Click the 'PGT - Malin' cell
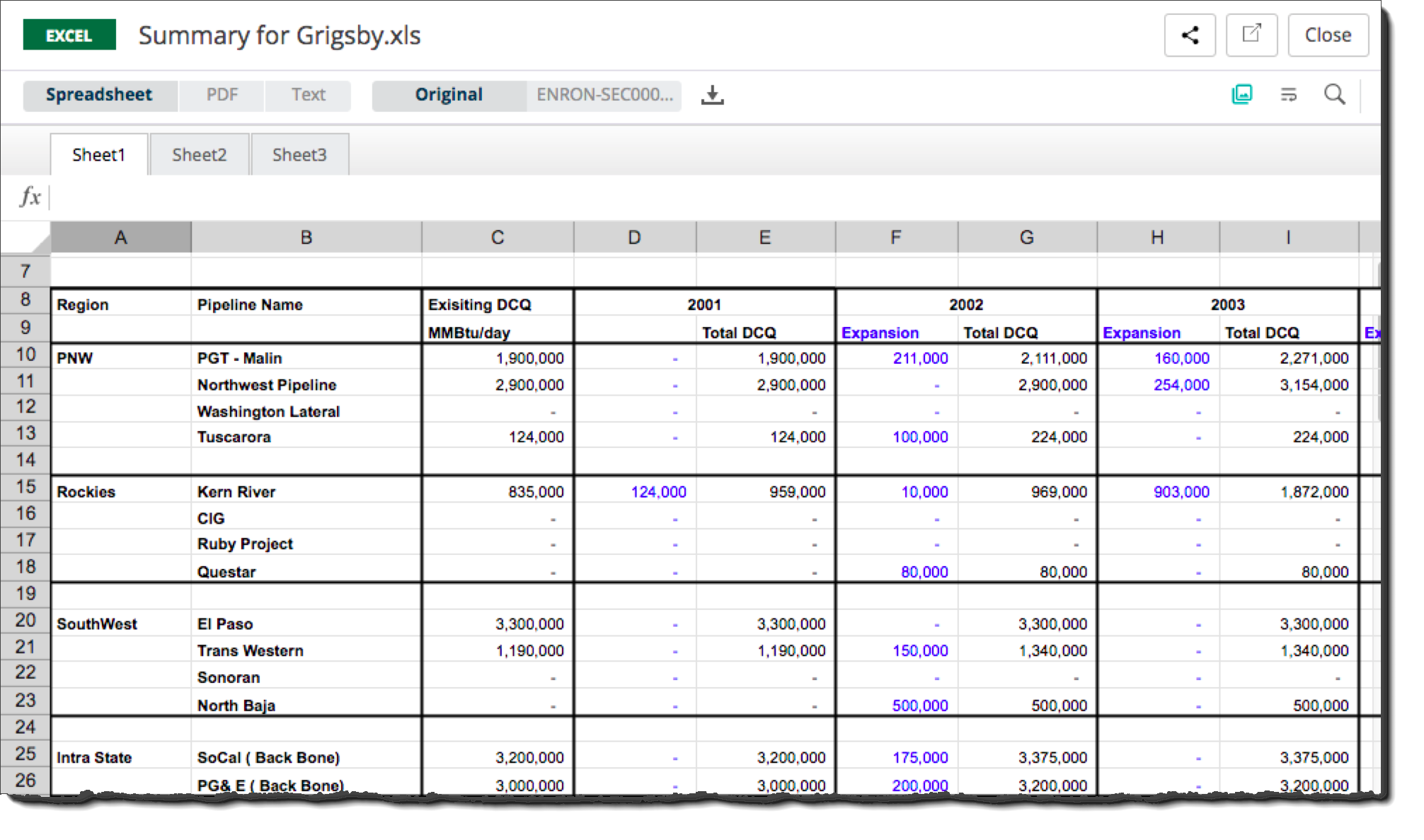This screenshot has height=840, width=1424. coord(306,358)
